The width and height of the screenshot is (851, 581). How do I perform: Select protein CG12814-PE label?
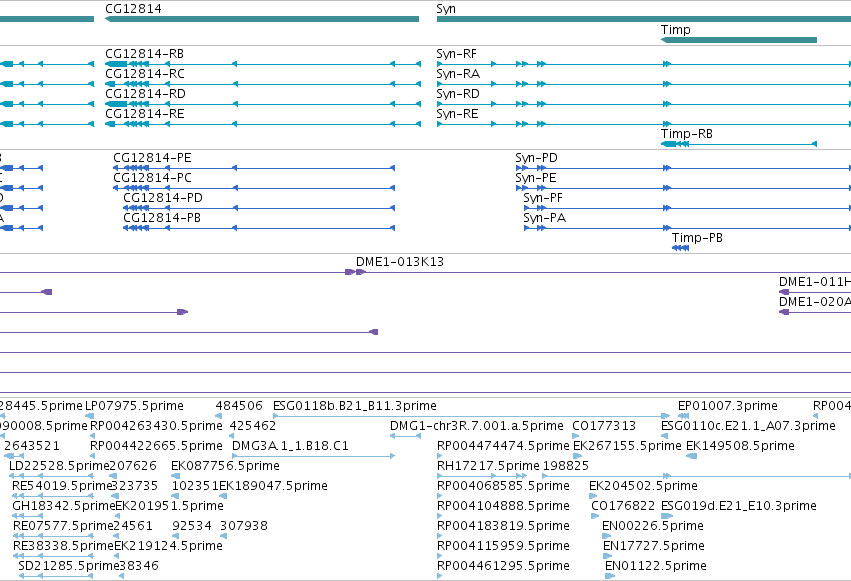(153, 158)
